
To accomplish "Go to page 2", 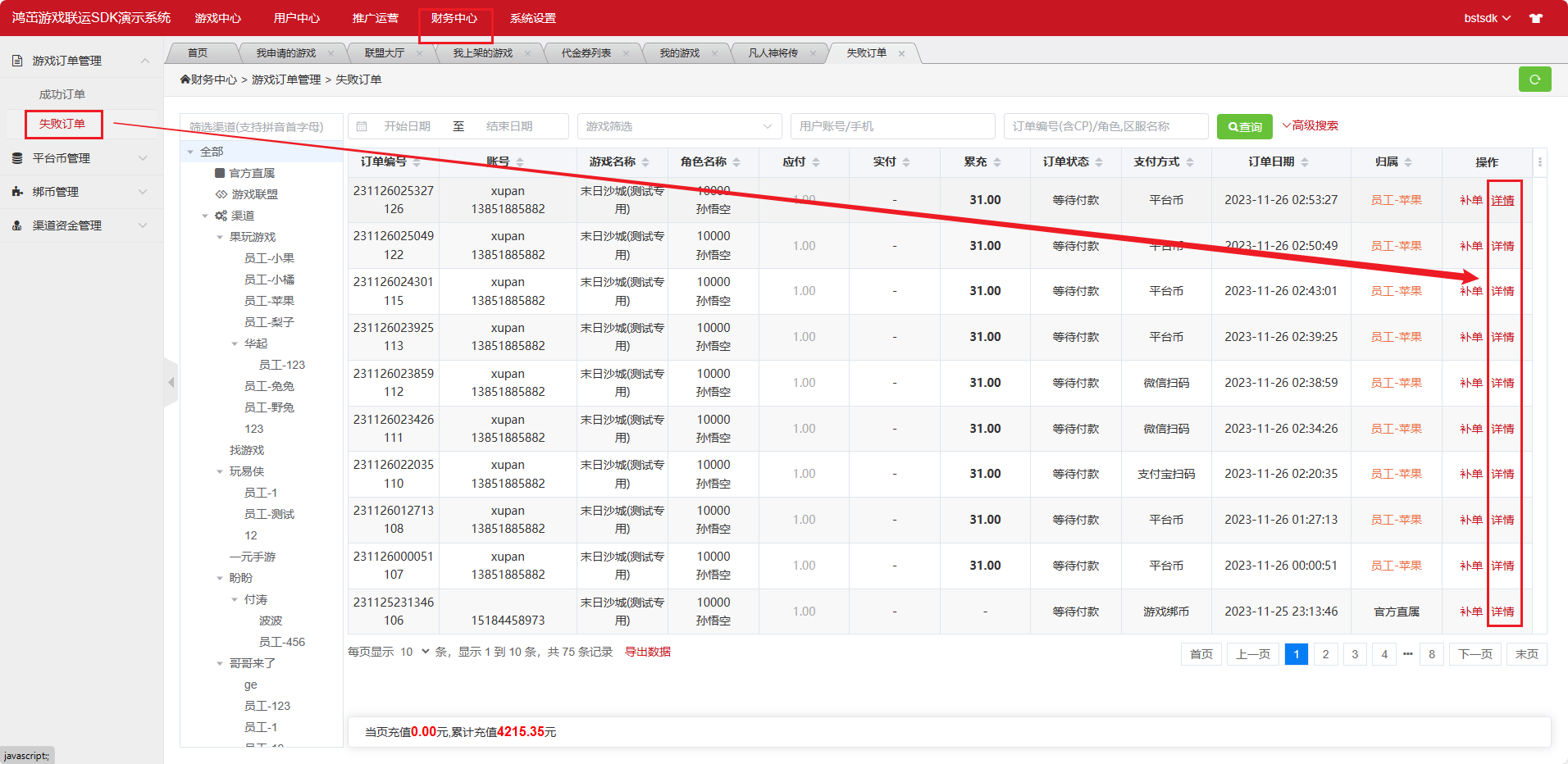I will (x=1325, y=654).
